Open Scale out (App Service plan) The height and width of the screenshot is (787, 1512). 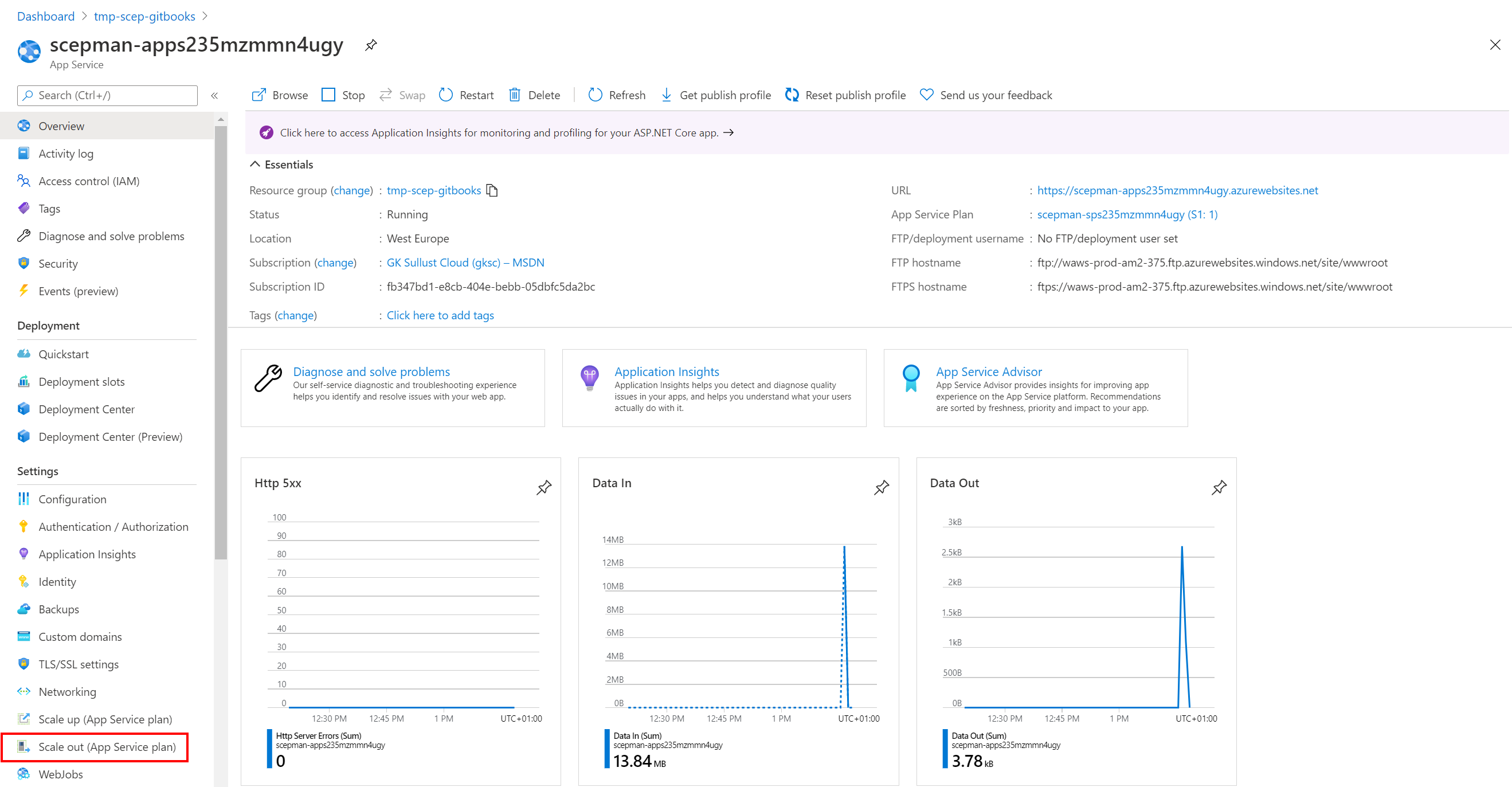[x=107, y=747]
